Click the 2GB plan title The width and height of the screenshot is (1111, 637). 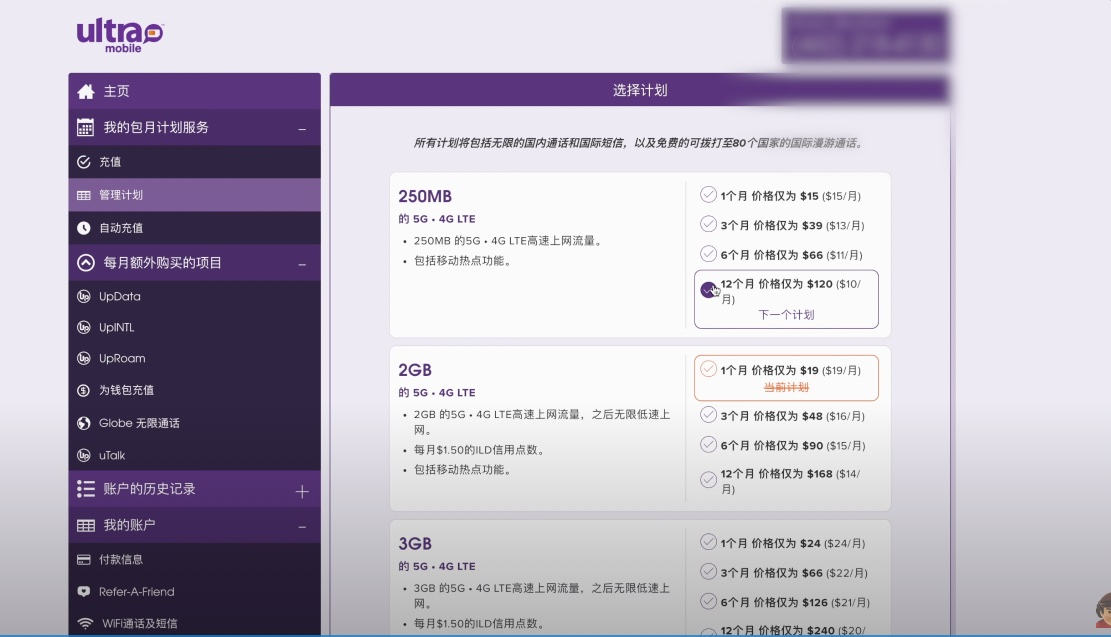coord(414,370)
